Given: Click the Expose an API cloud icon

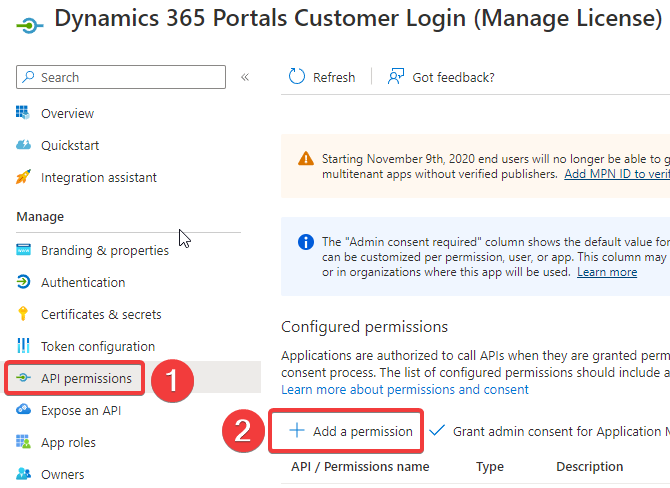Looking at the screenshot, I should tap(23, 410).
